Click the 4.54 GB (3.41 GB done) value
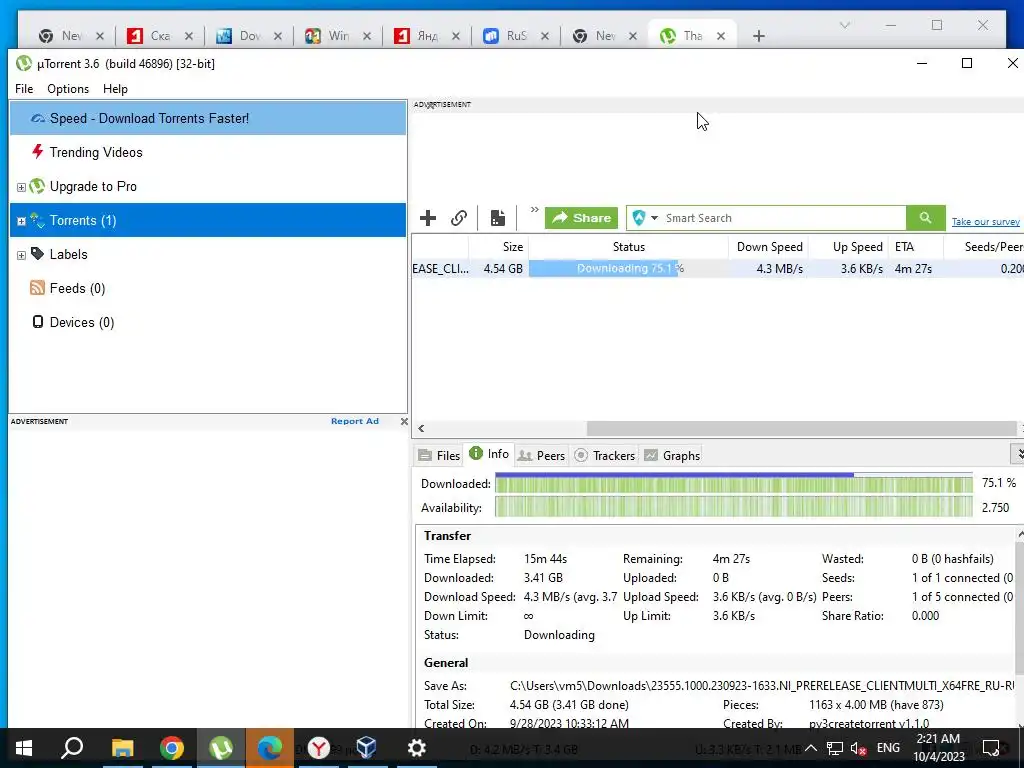This screenshot has height=768, width=1024. point(569,705)
